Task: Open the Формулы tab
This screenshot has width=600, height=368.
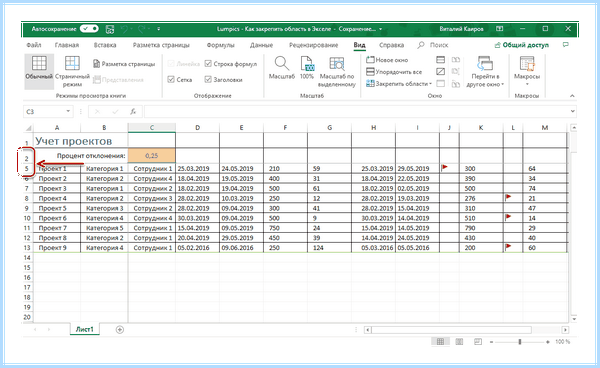Action: point(220,45)
